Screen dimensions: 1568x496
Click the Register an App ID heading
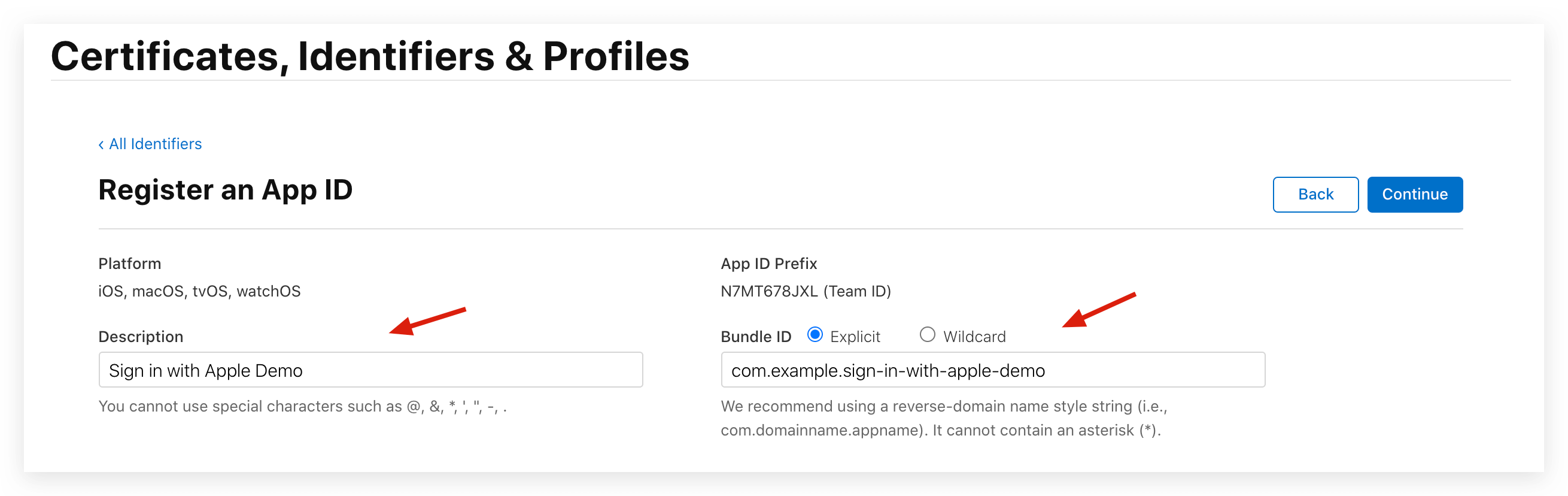click(x=225, y=189)
